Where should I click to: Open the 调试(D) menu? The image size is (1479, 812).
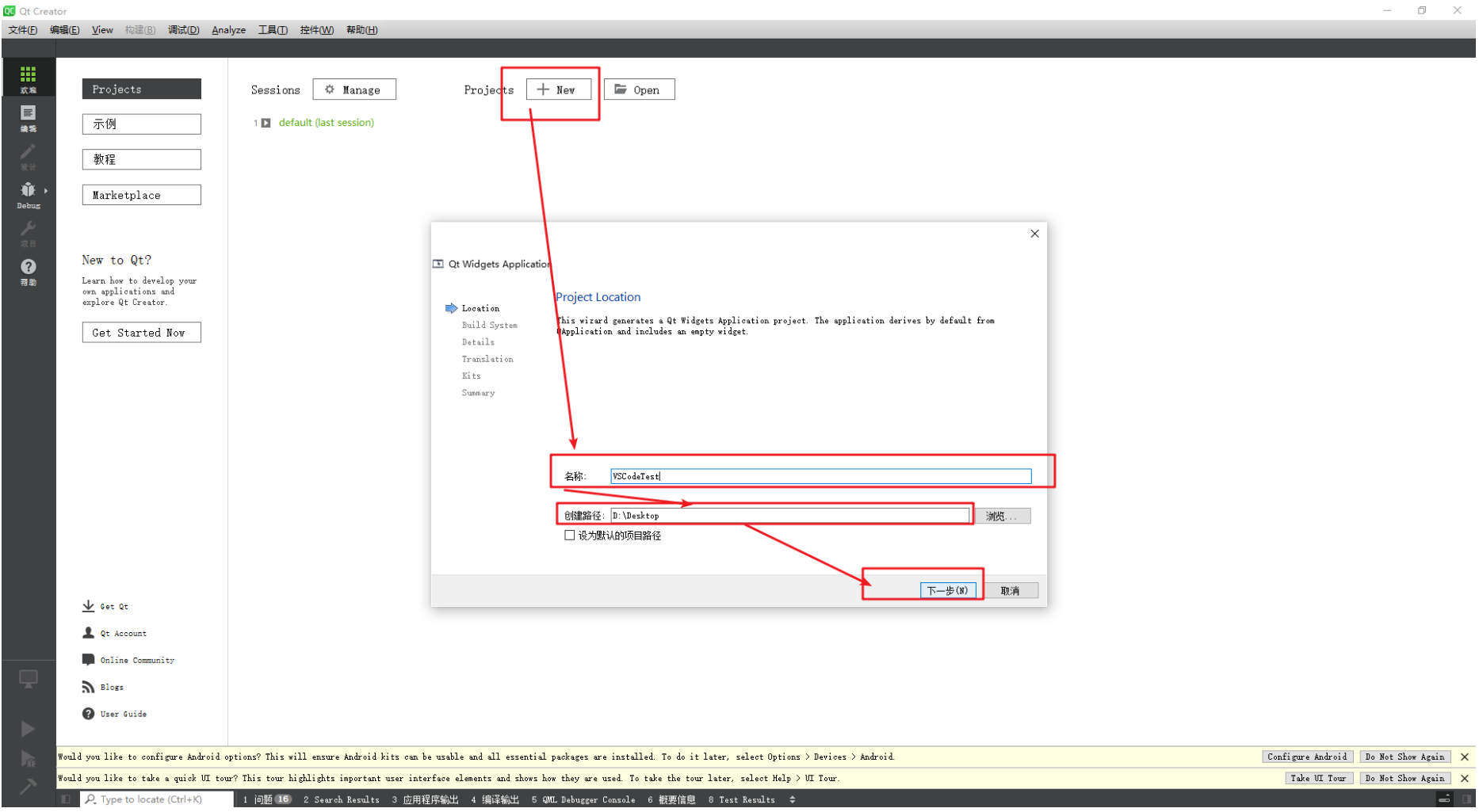click(x=183, y=30)
